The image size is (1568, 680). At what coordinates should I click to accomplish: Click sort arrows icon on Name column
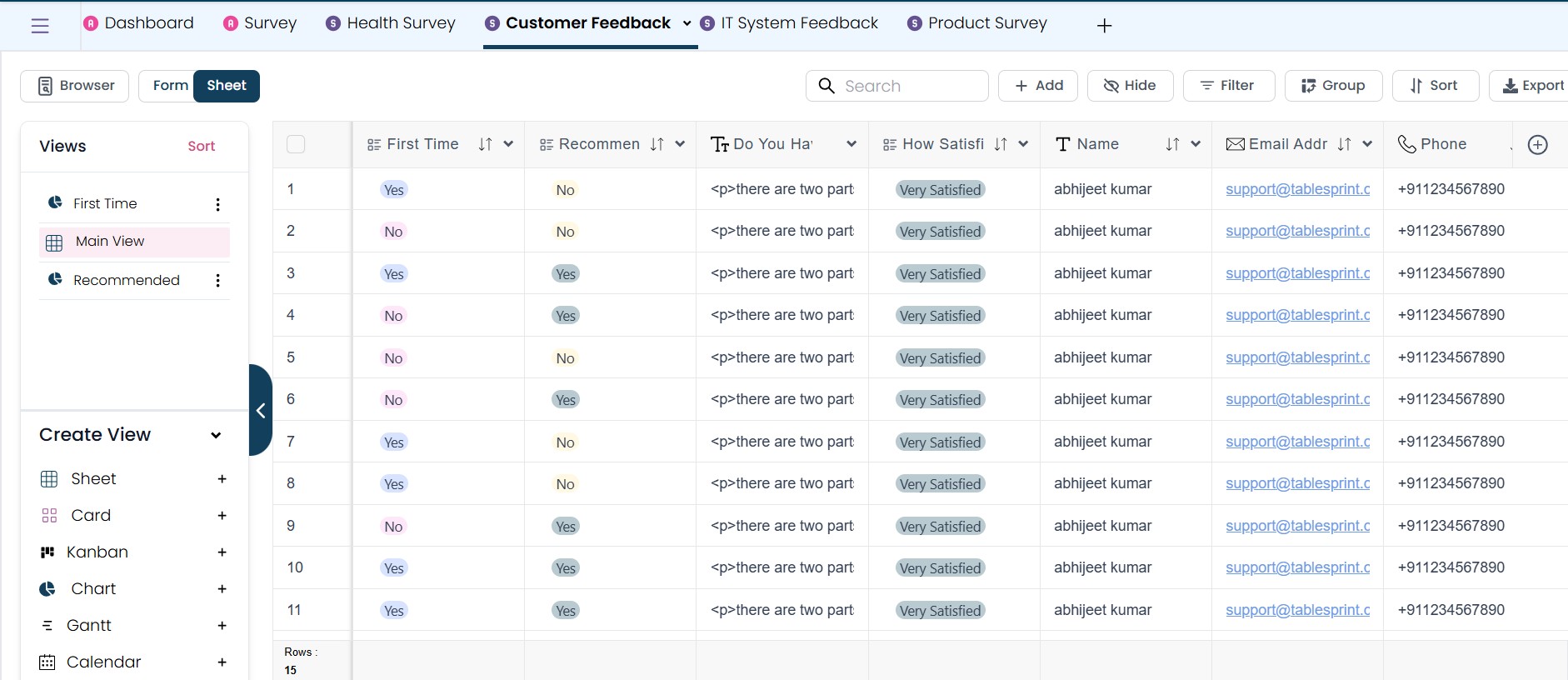(x=1172, y=145)
